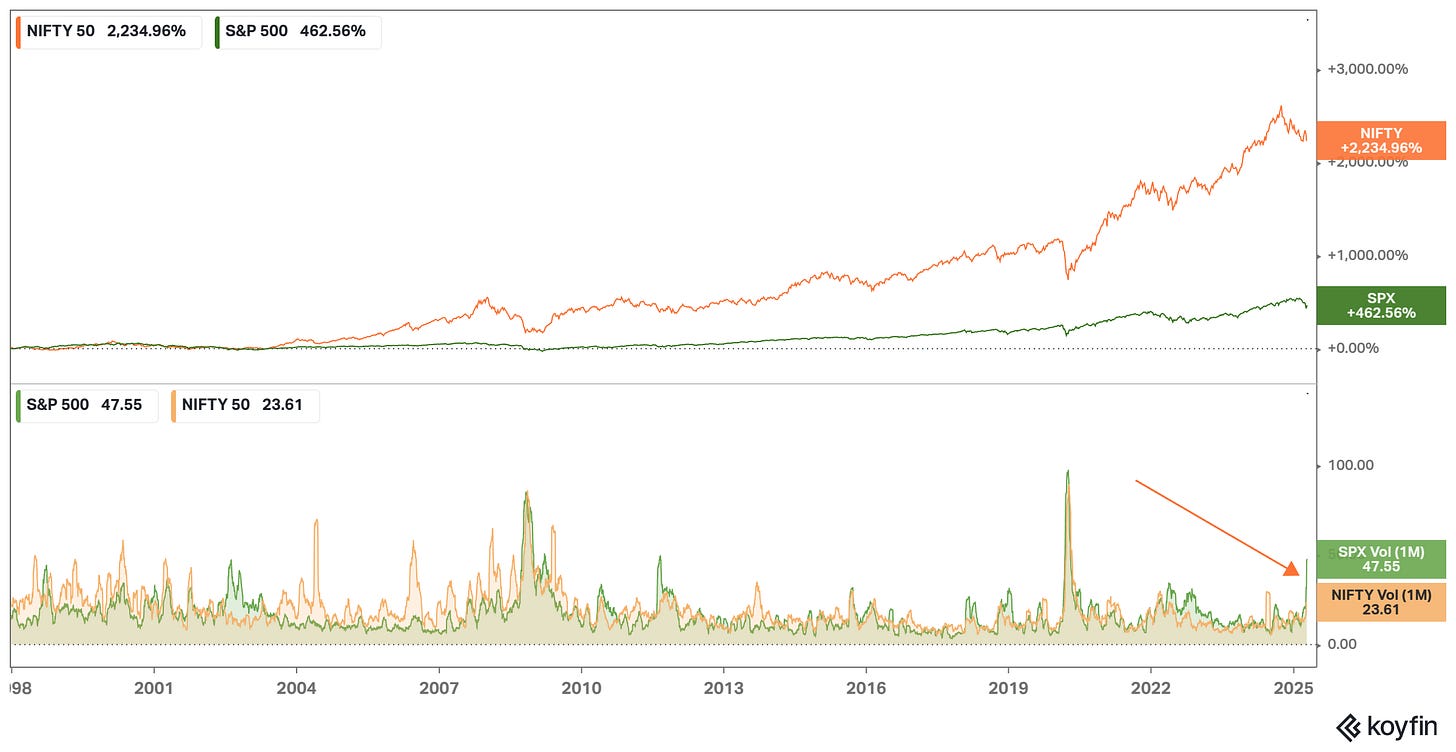Click the orange NIFTY +2,234.96% price tag
The width and height of the screenshot is (1456, 752).
pos(1381,141)
